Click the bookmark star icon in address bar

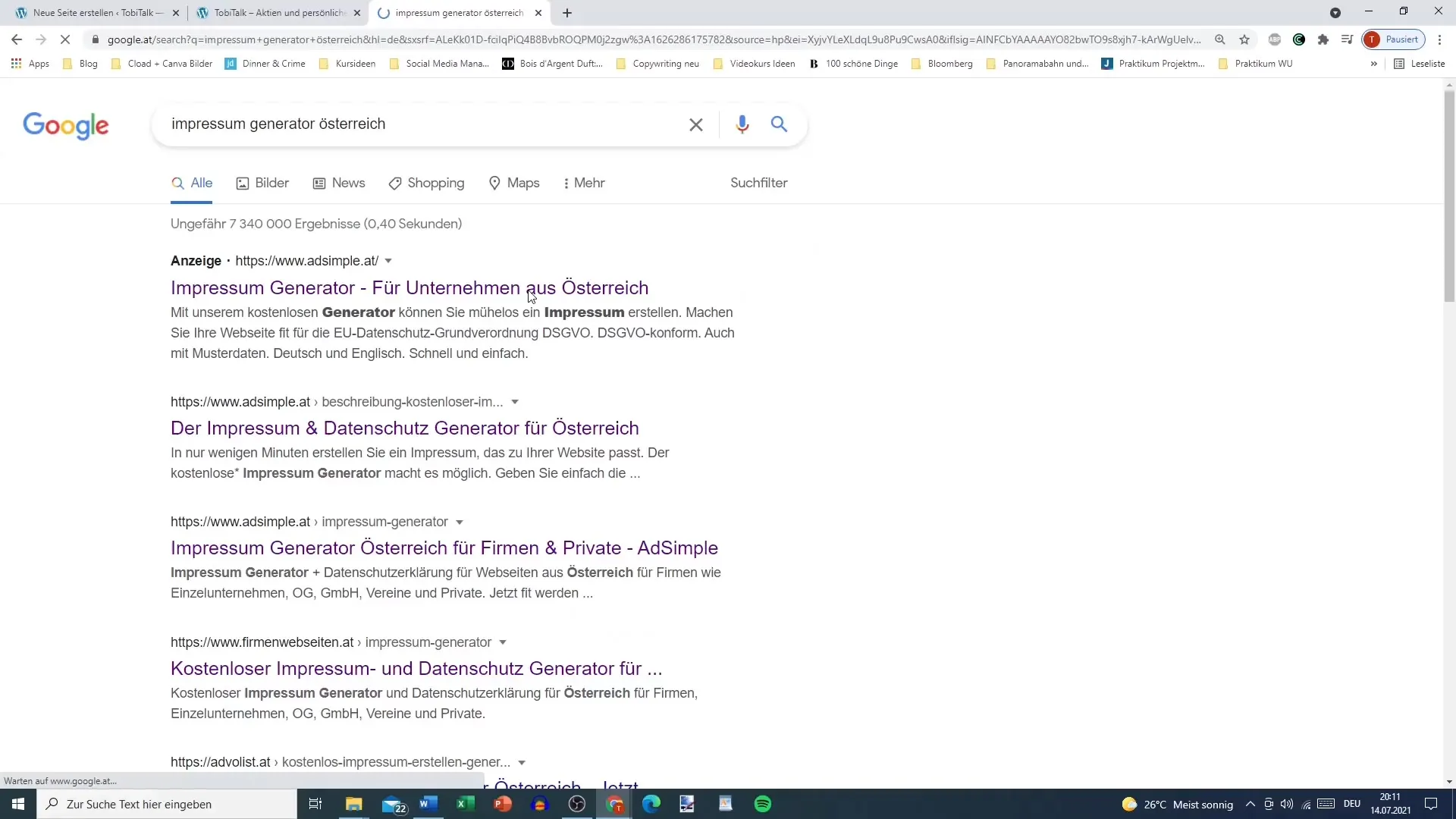(1245, 40)
